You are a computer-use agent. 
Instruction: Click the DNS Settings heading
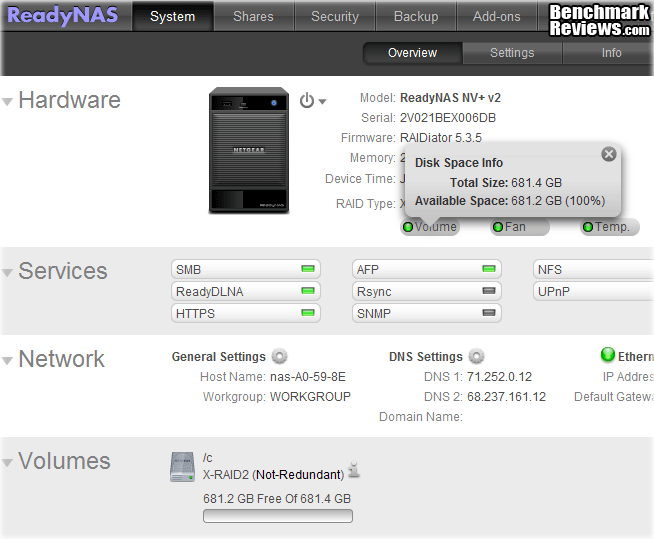pyautogui.click(x=426, y=357)
